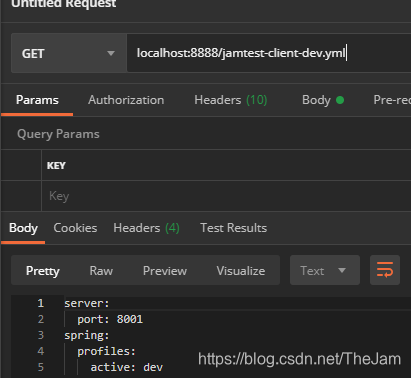The height and width of the screenshot is (378, 411).
Task: Click the Key input in Query Params
Action: coord(226,196)
